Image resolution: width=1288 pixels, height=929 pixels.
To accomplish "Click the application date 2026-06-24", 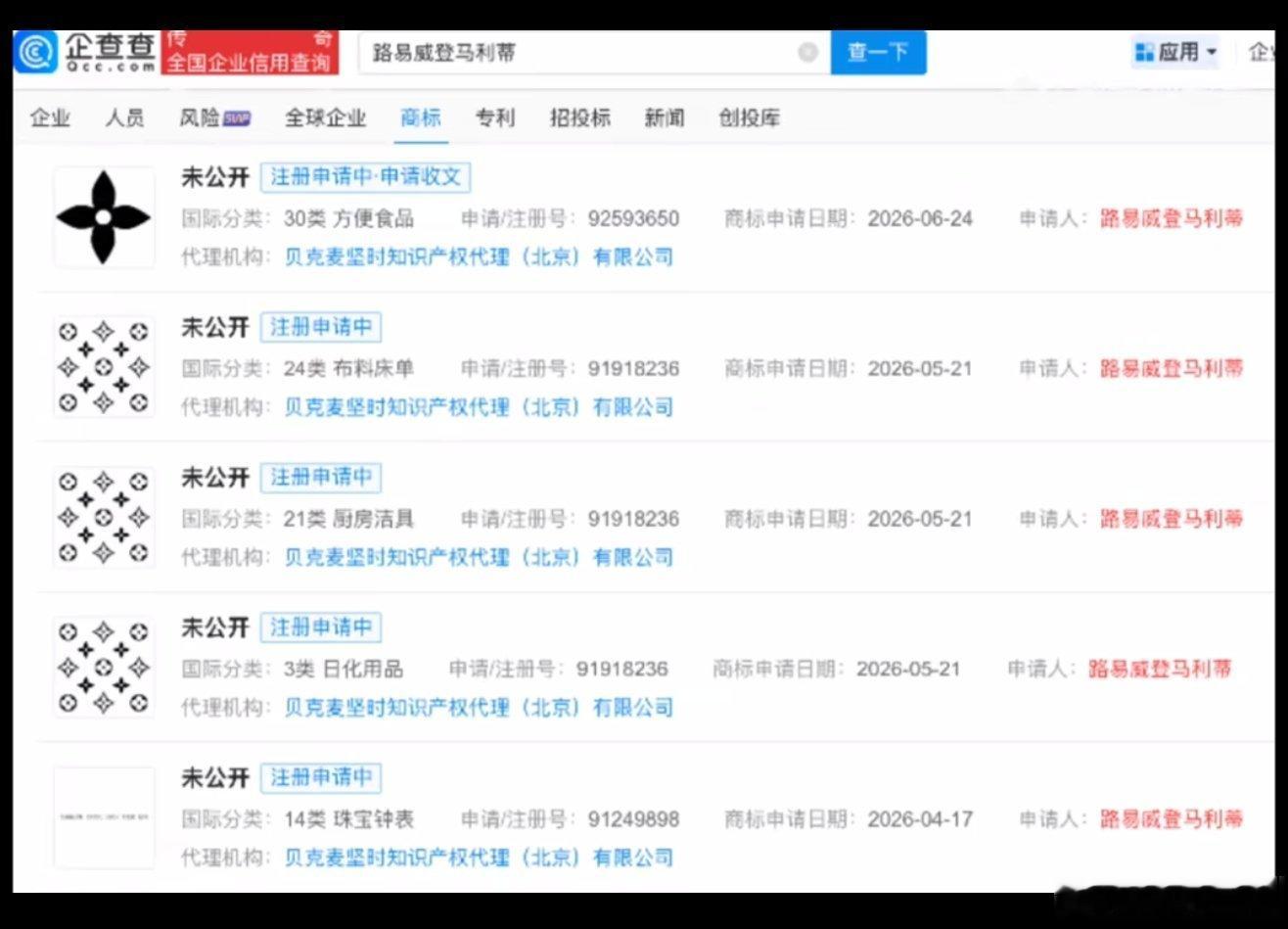I will 920,218.
